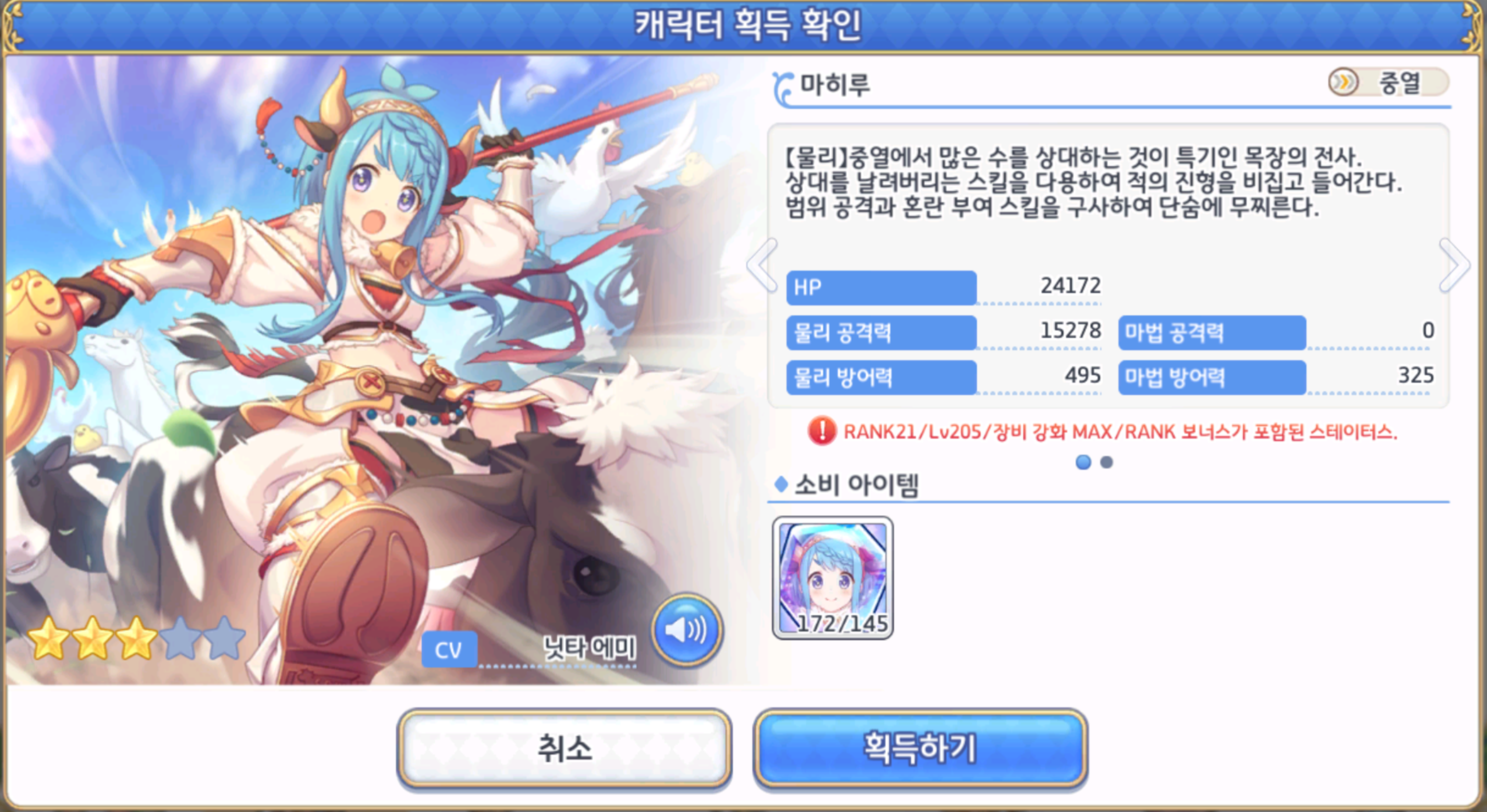Click the CV label badge
The width and height of the screenshot is (1487, 812).
(449, 649)
